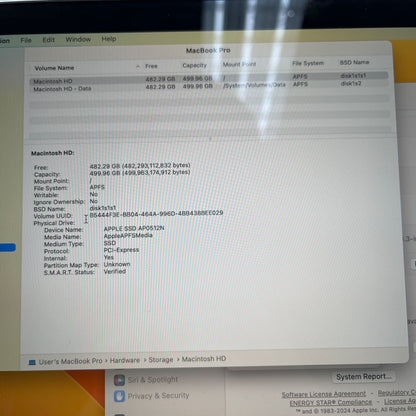Click the Privacy & Security icon
The height and width of the screenshot is (416, 416).
[119, 396]
